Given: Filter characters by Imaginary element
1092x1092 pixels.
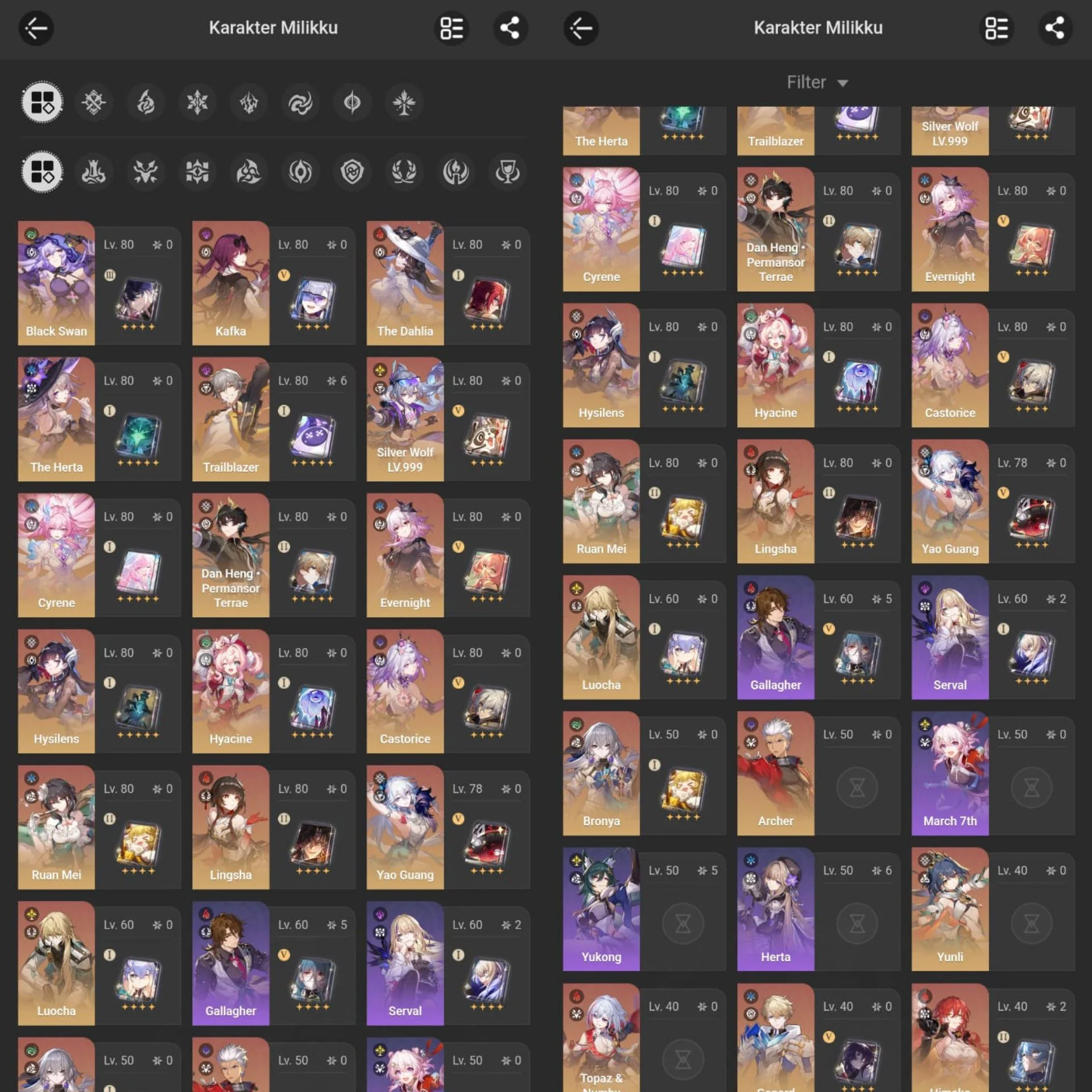Looking at the screenshot, I should tap(404, 102).
